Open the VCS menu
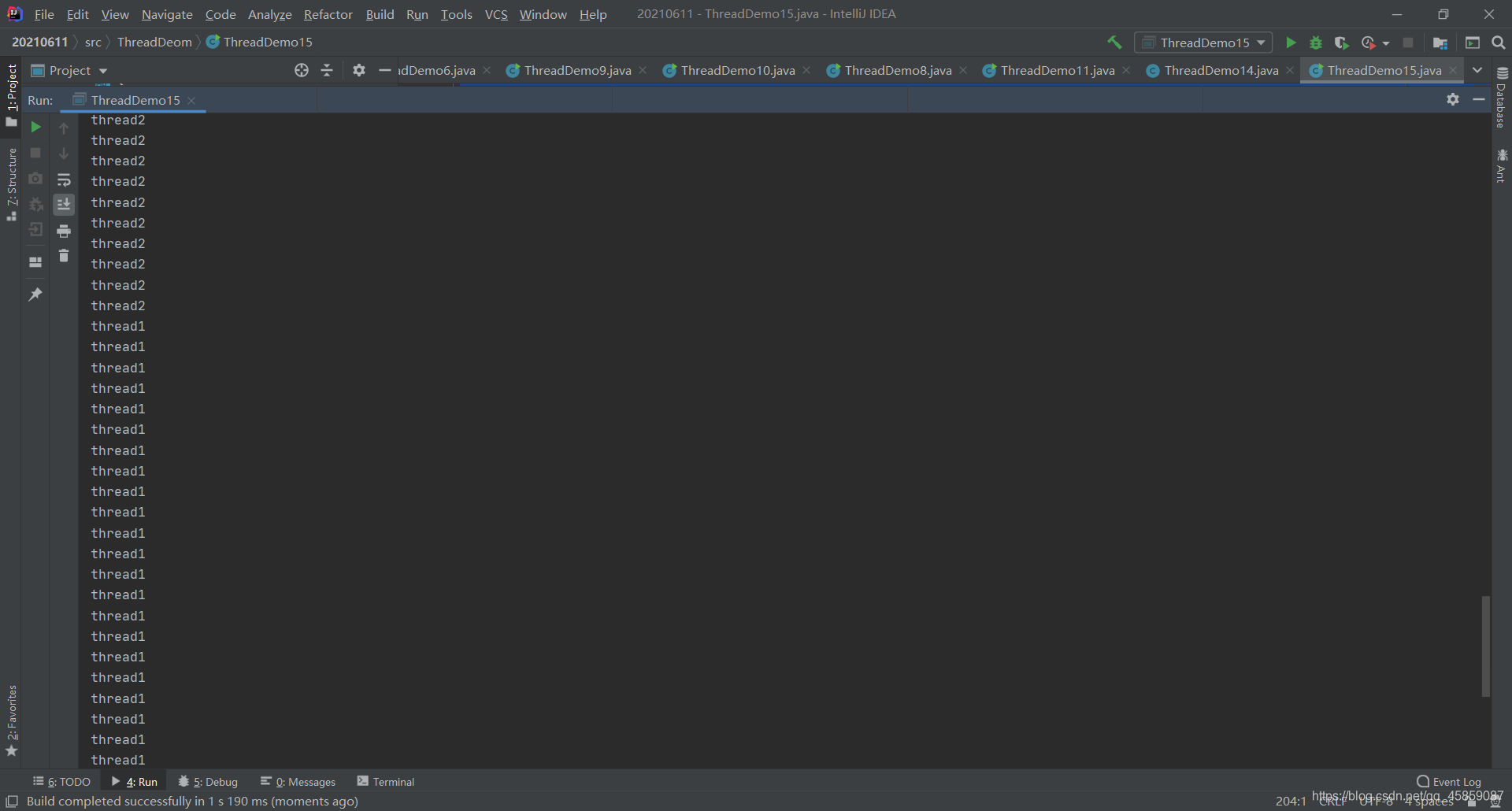 (x=496, y=14)
